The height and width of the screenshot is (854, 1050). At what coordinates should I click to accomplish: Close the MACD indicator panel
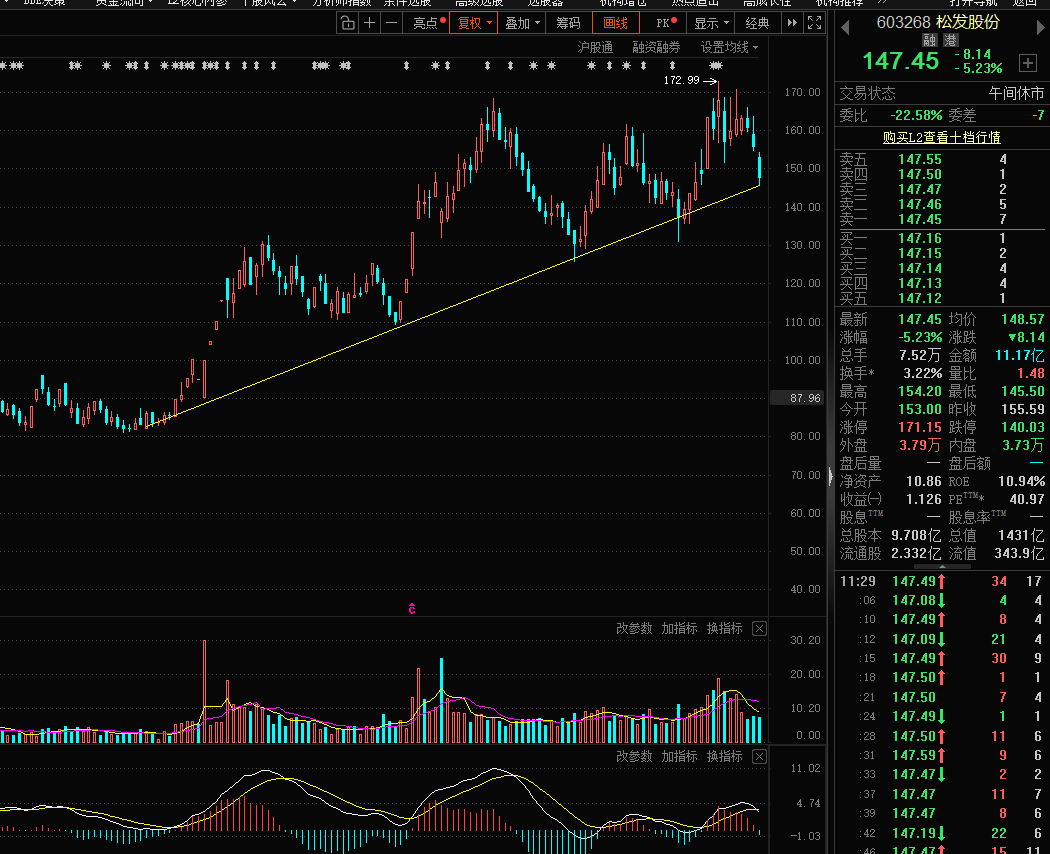tap(759, 756)
